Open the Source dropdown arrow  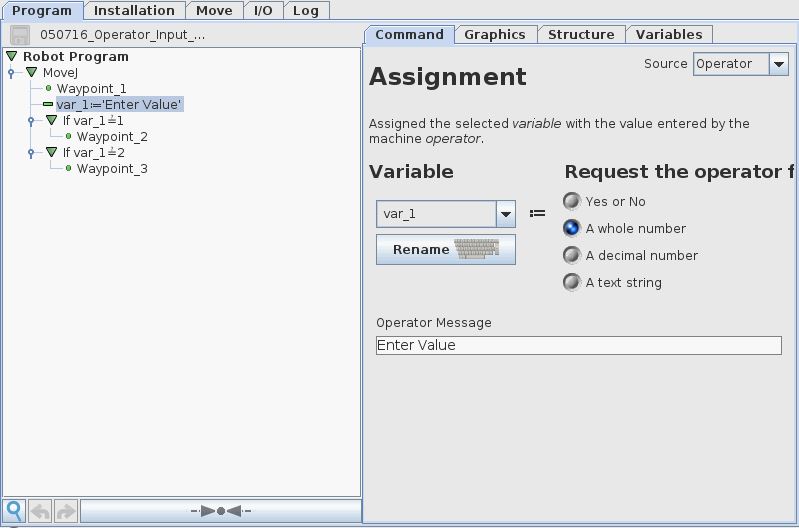779,64
